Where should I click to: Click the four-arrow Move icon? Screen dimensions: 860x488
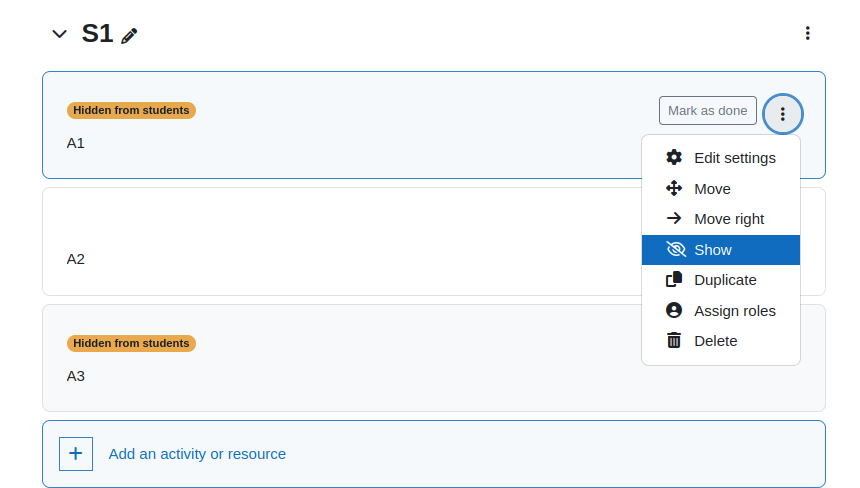[x=674, y=189]
